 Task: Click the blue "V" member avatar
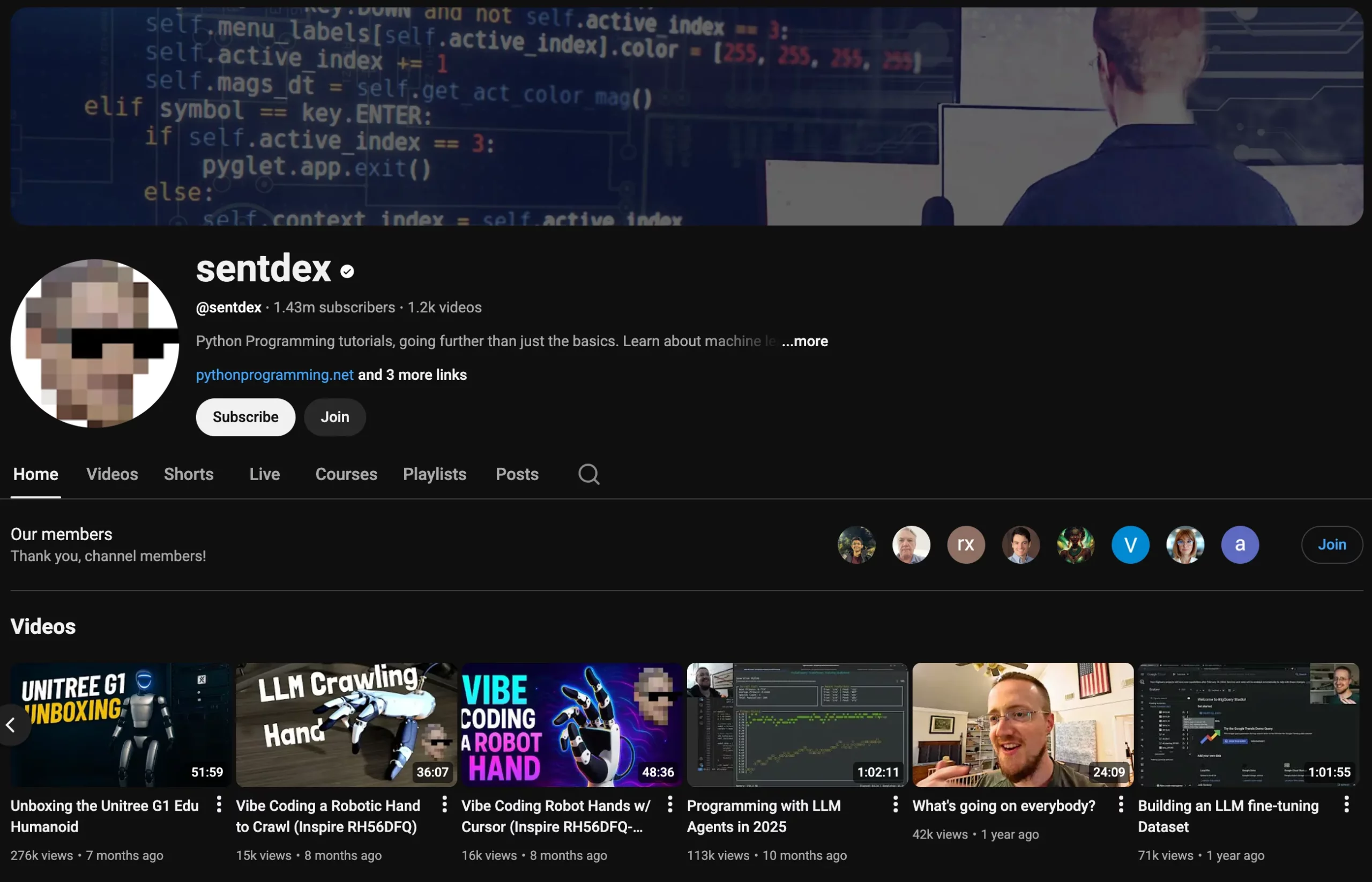[1129, 544]
